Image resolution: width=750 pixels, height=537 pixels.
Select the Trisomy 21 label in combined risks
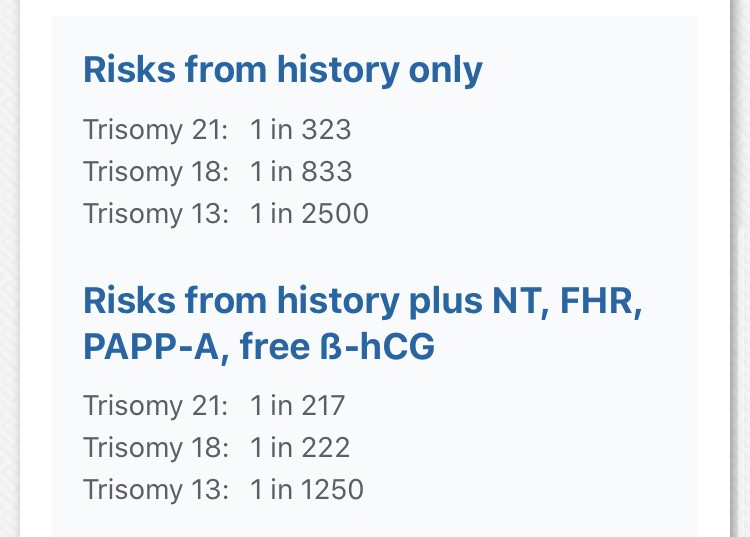(156, 406)
